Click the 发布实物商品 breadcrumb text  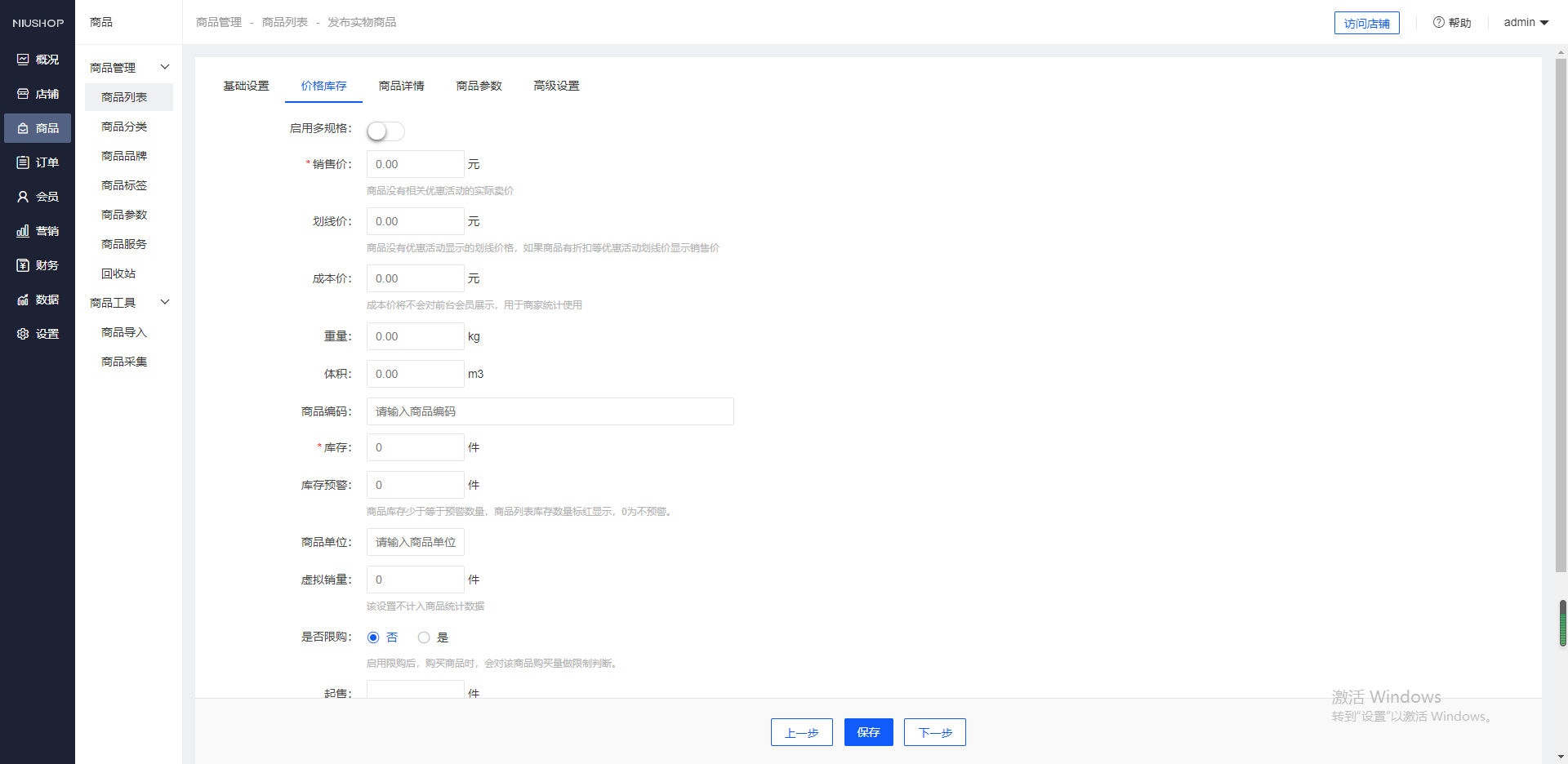point(362,22)
